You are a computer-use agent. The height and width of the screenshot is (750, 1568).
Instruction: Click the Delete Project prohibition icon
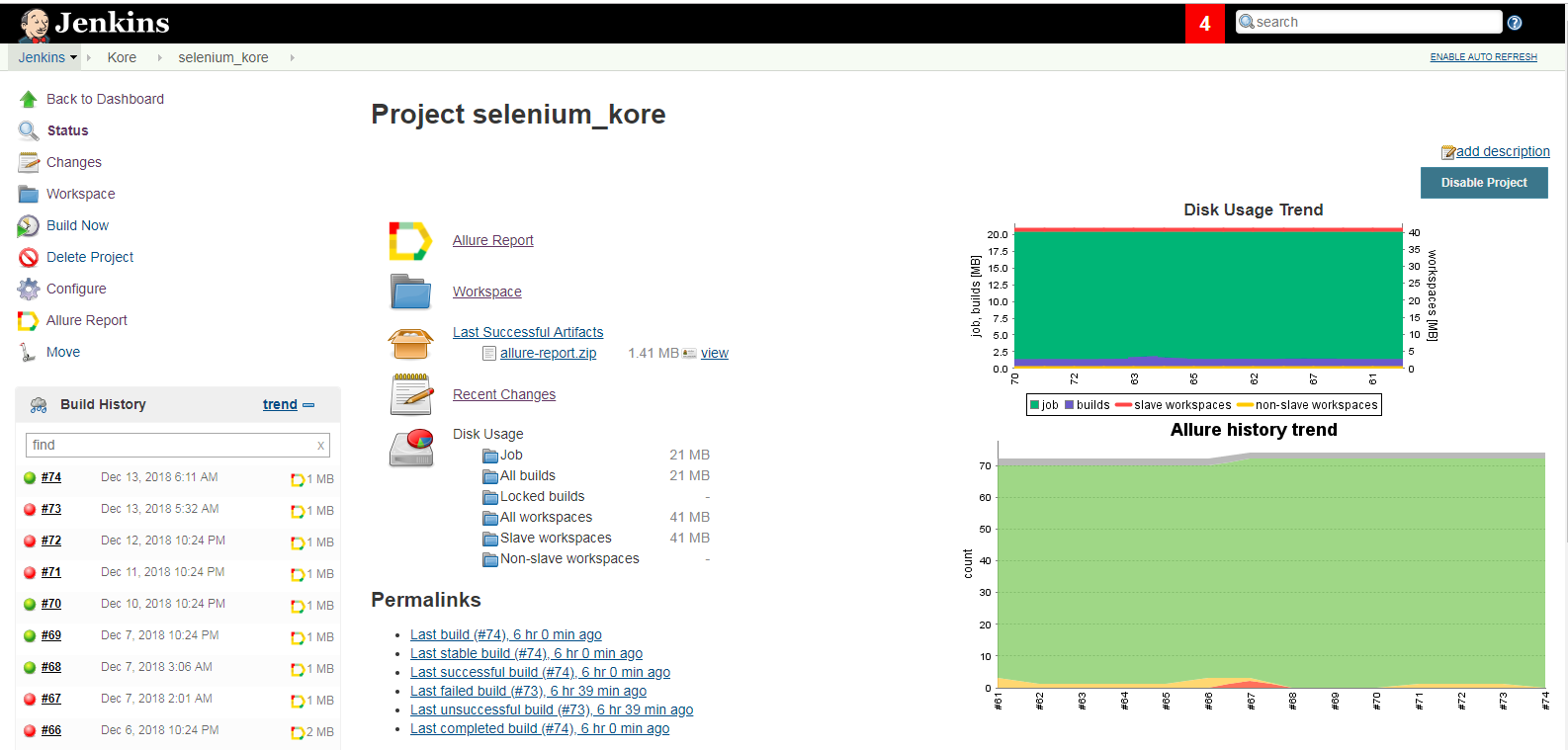[x=29, y=257]
